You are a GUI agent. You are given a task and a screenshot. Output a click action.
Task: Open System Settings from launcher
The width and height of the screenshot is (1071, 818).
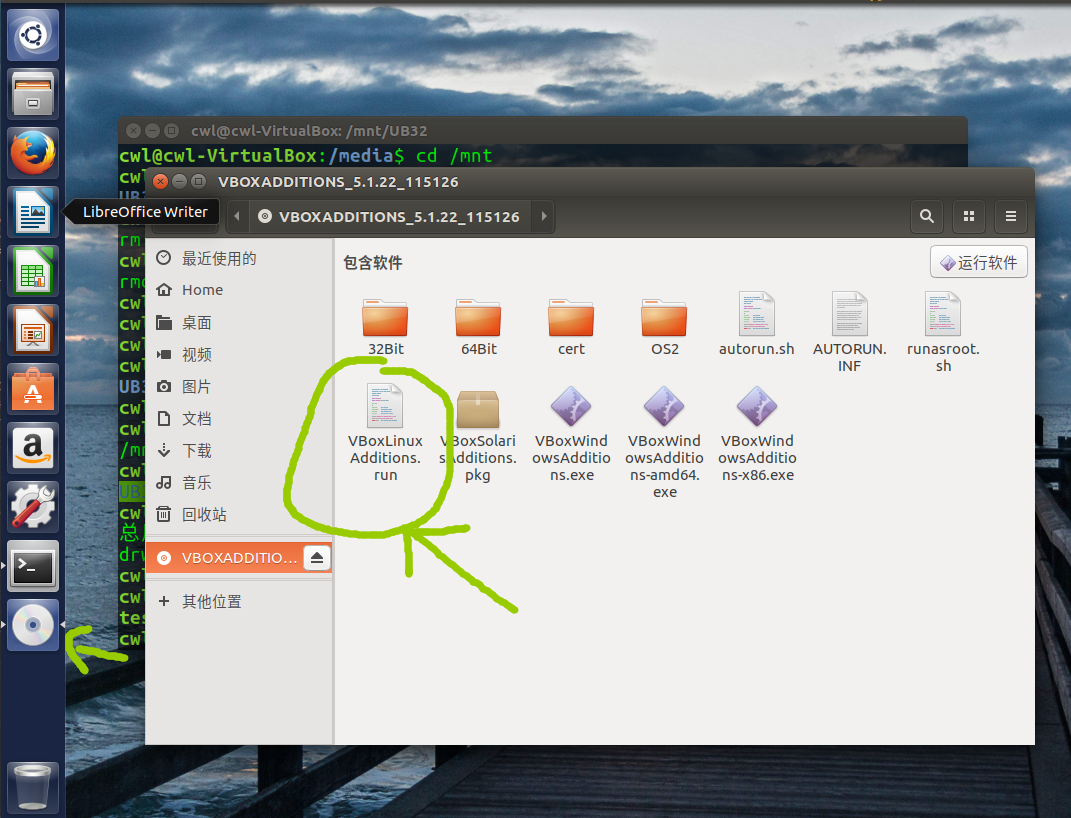33,507
